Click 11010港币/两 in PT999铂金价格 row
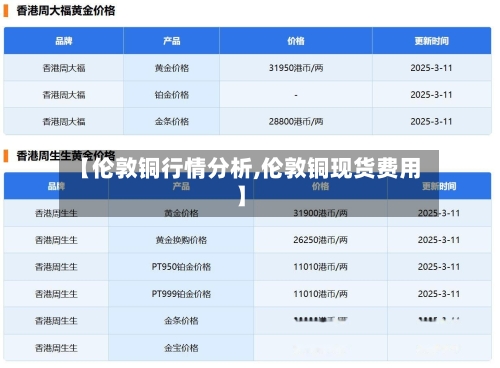 (320, 294)
